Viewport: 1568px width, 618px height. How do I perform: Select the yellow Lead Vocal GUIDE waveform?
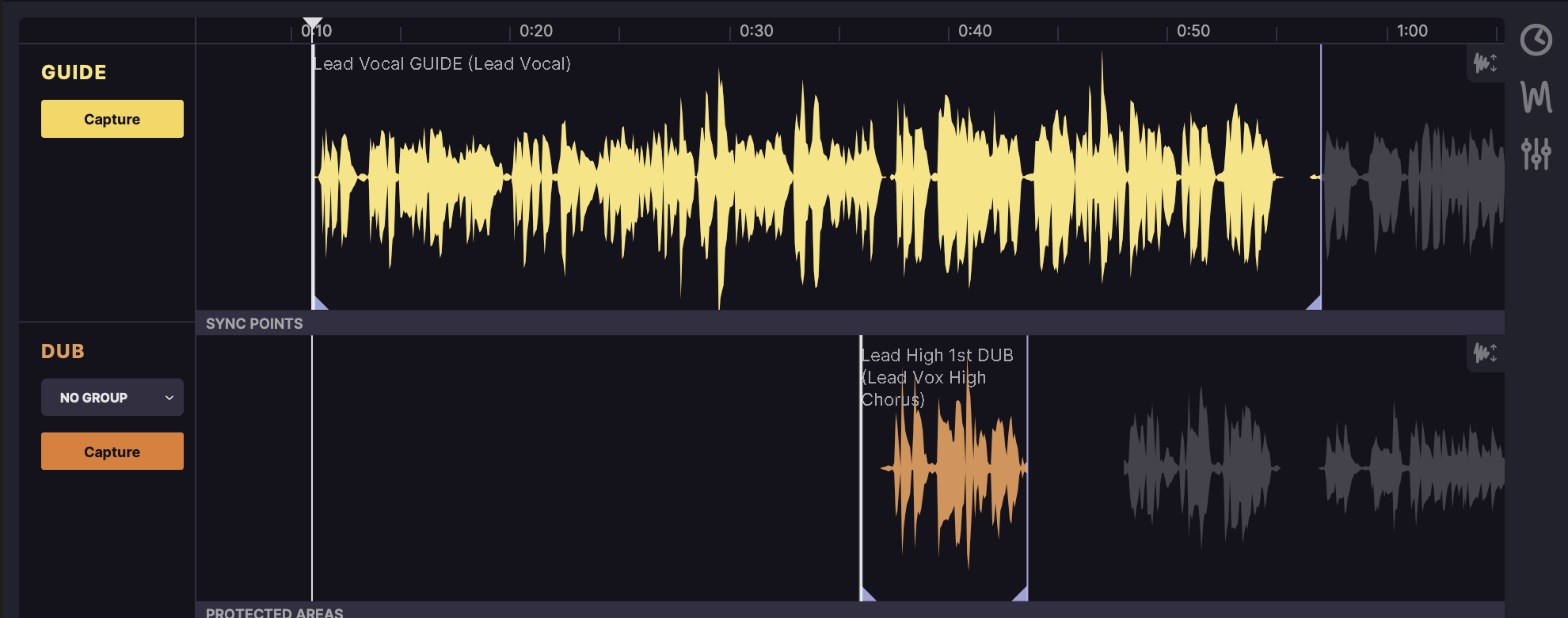(x=792, y=178)
